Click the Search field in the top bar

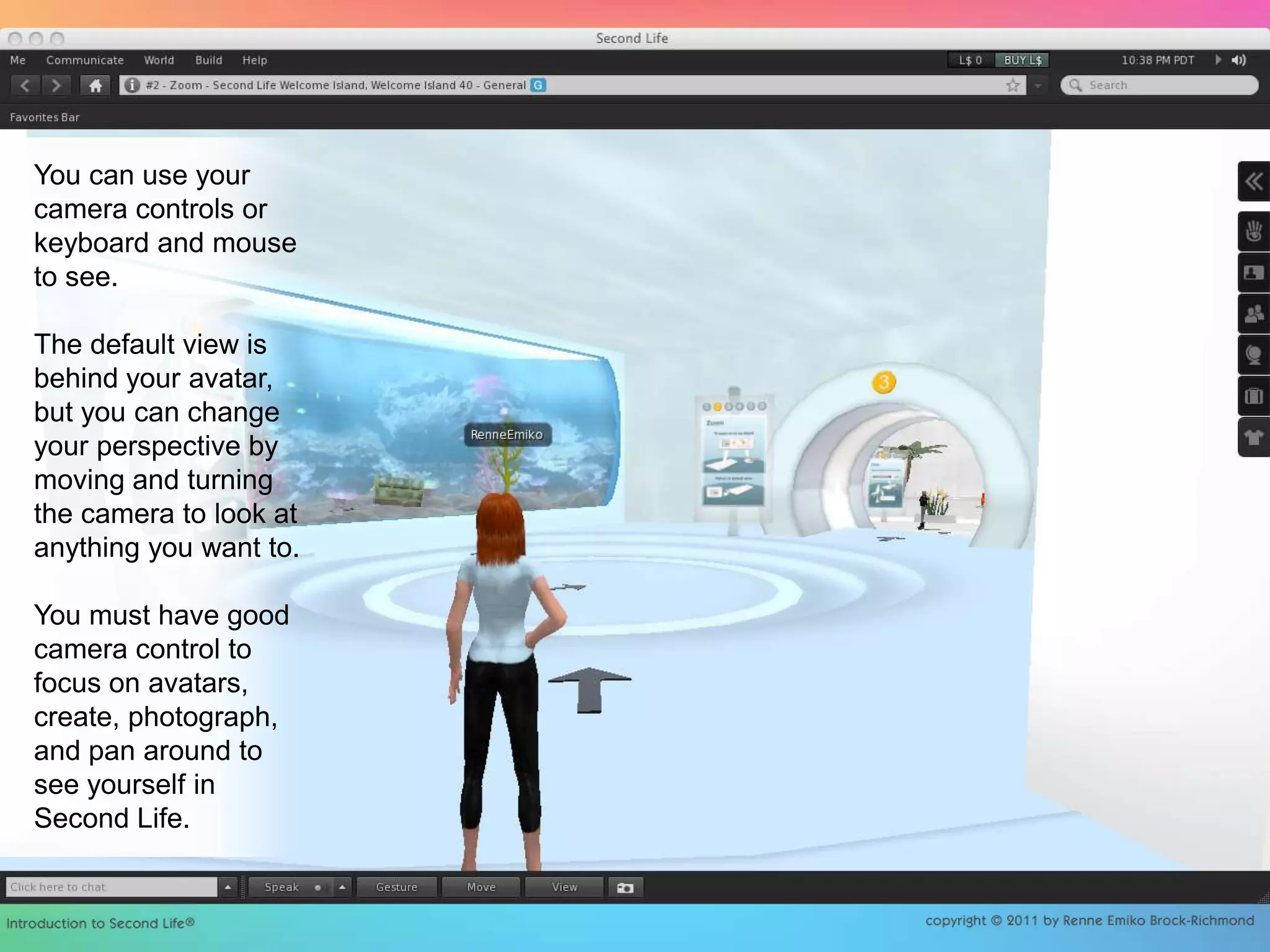click(x=1160, y=86)
